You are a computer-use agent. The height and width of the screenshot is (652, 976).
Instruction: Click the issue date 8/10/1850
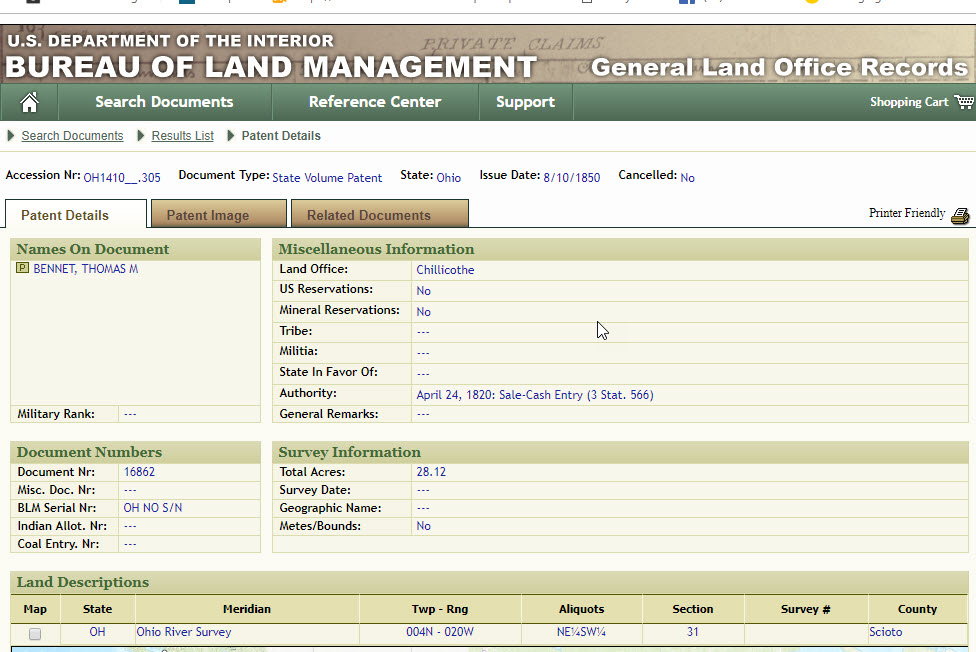click(x=572, y=177)
